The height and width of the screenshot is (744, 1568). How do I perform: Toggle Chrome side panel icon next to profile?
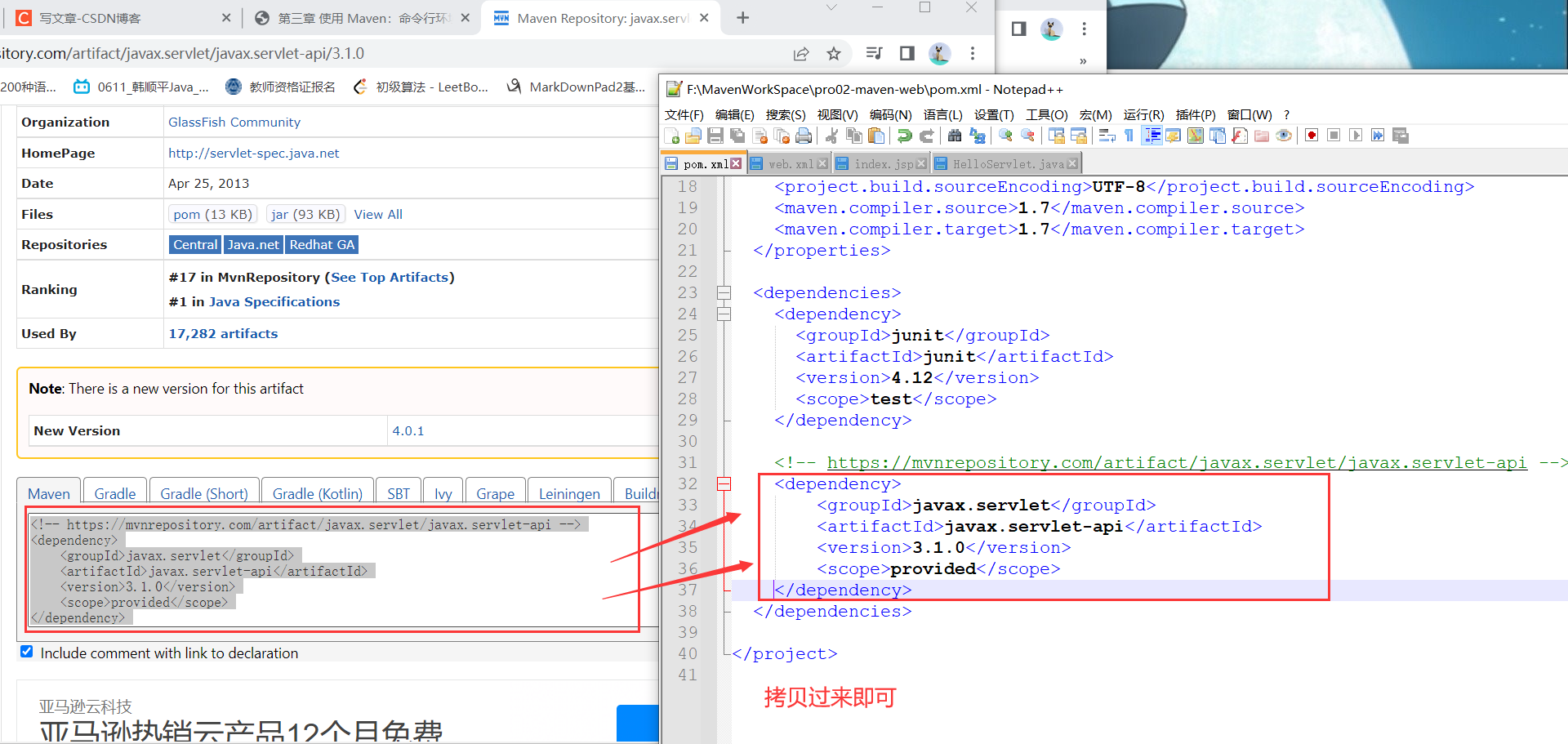click(906, 54)
